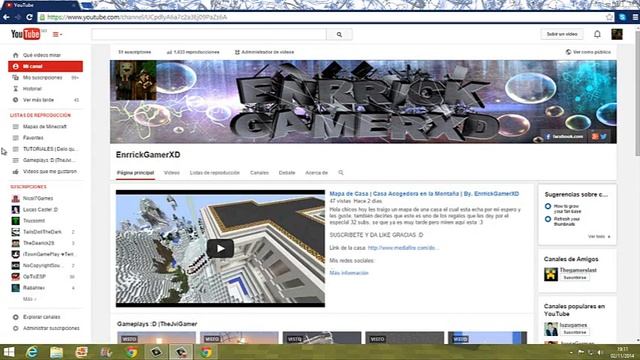This screenshot has height=360, width=640.
Task: Select Mi canal in sidebar
Action: point(45,66)
